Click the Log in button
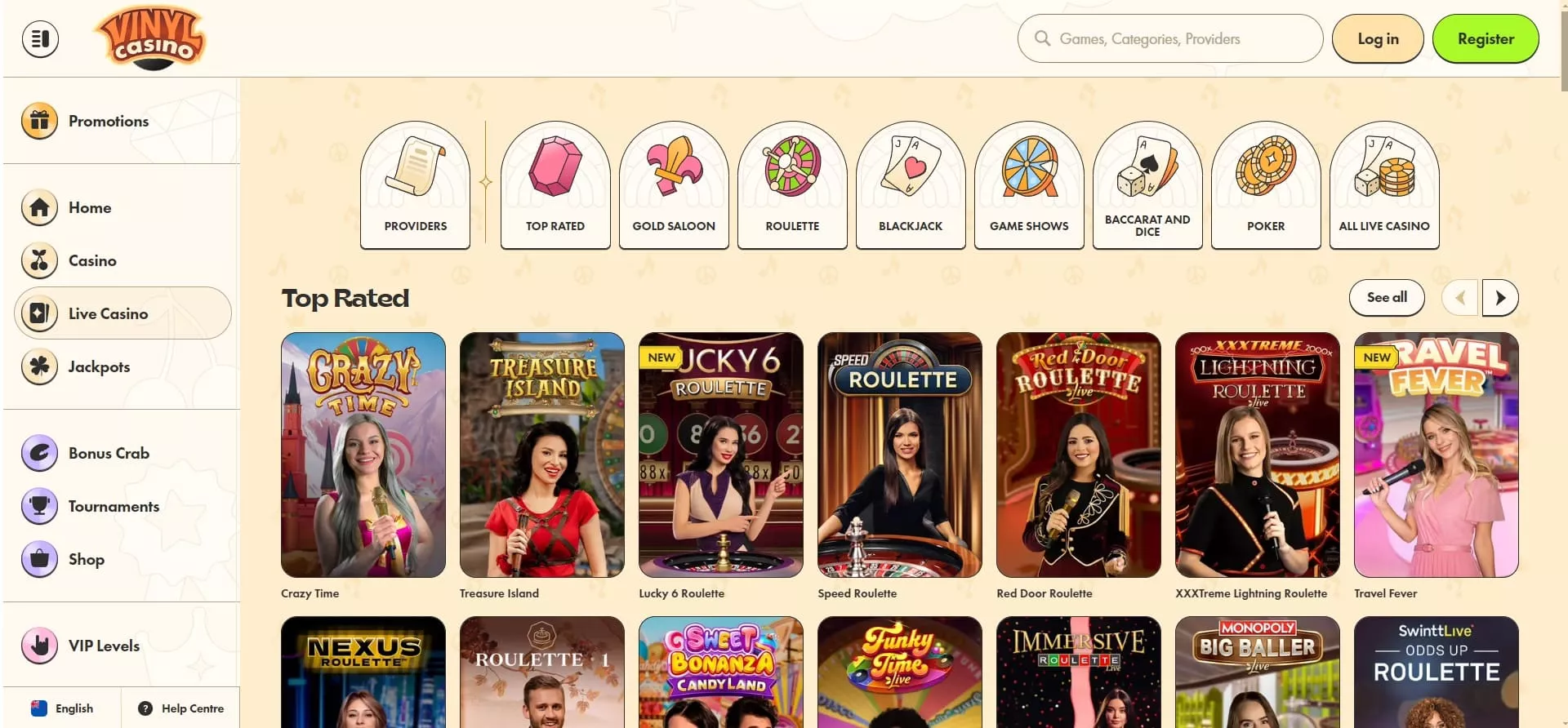The width and height of the screenshot is (1568, 728). (1378, 39)
